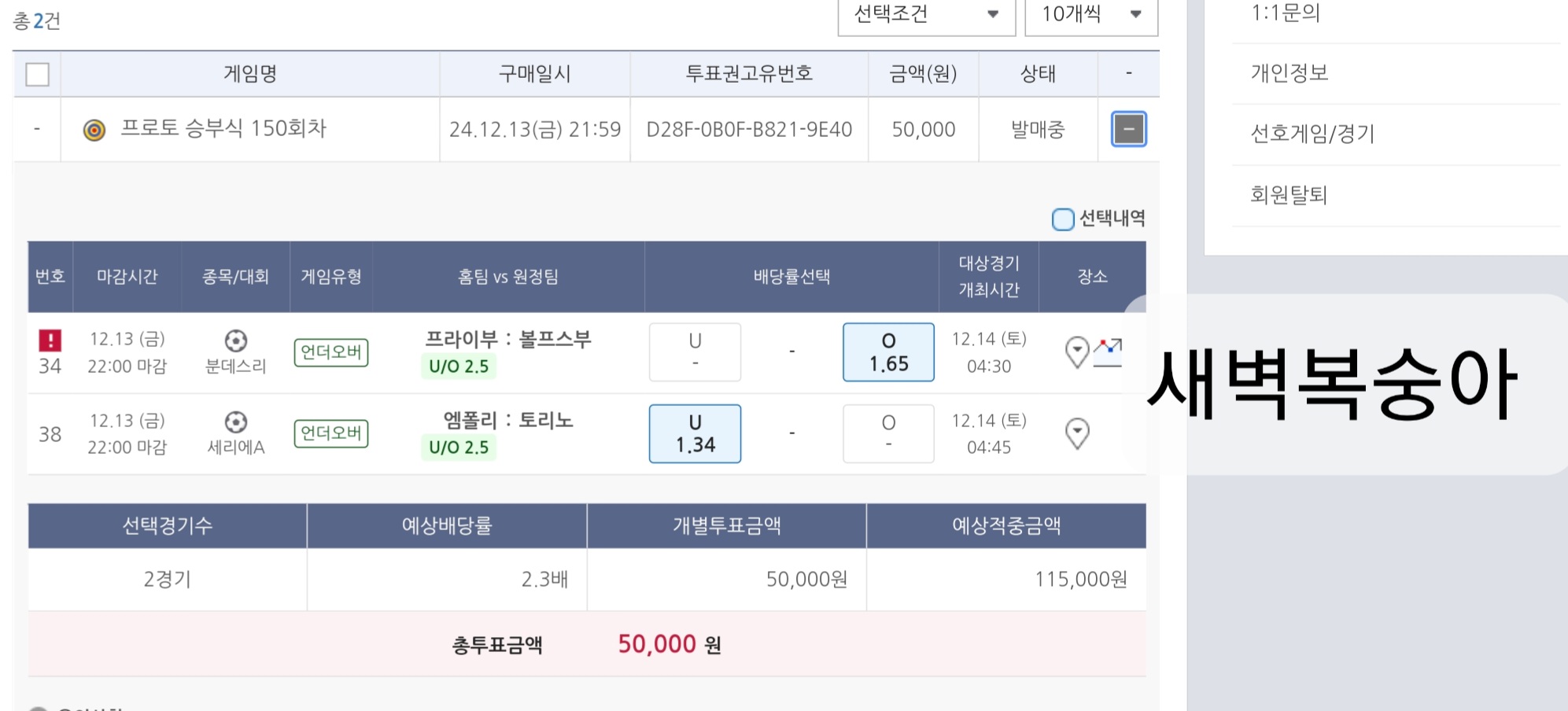Select the O 1.65 odds for match 34
Screen dimensions: 1568x711
click(888, 352)
